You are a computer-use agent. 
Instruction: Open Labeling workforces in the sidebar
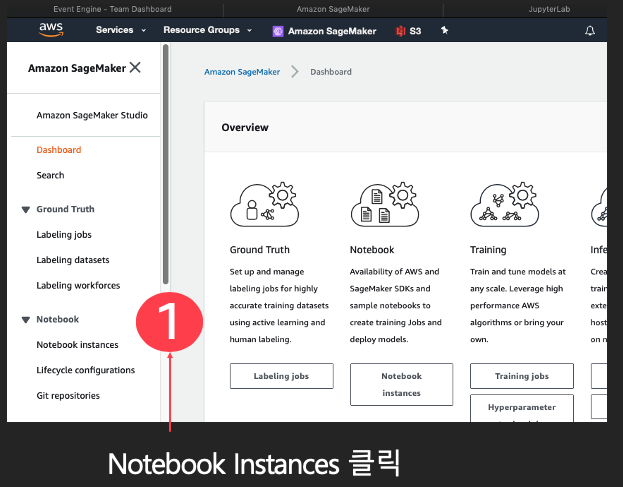pyautogui.click(x=78, y=286)
